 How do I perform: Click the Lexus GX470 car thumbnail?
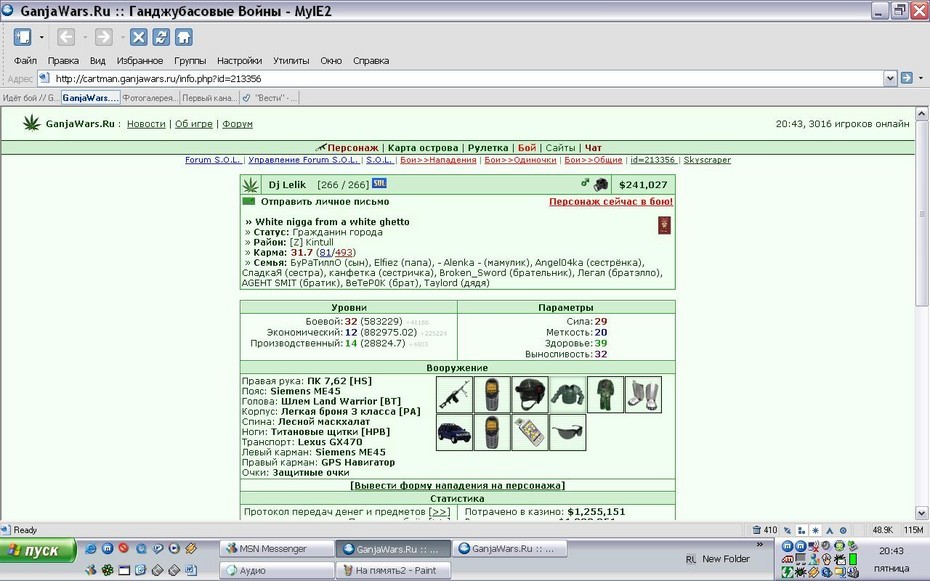(x=454, y=432)
